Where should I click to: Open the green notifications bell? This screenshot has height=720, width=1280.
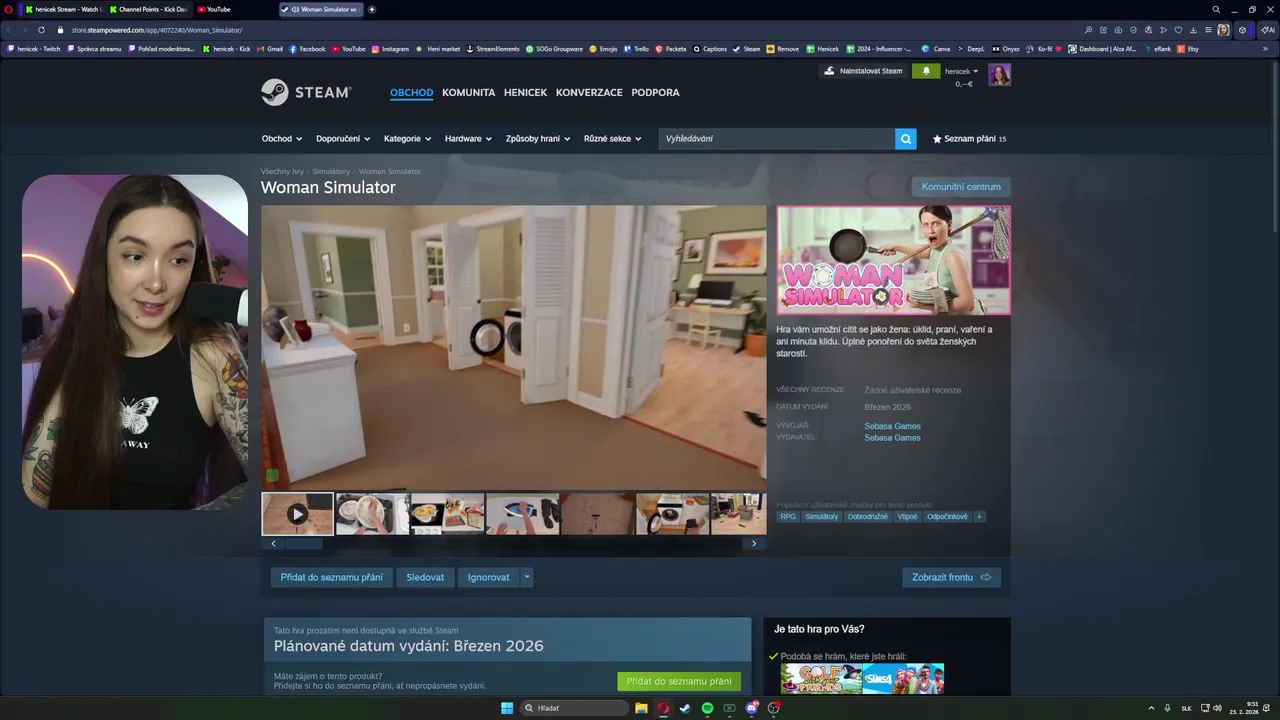tap(926, 71)
